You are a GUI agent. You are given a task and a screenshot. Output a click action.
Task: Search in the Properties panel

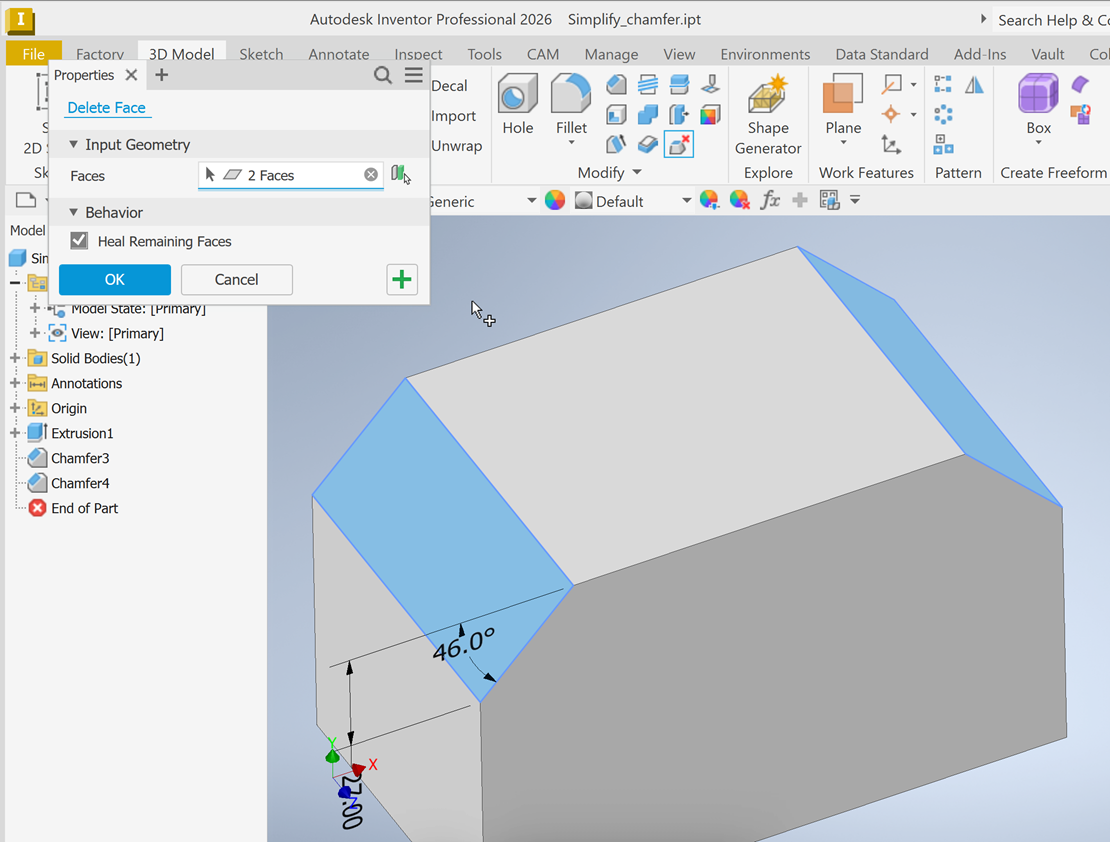[382, 75]
